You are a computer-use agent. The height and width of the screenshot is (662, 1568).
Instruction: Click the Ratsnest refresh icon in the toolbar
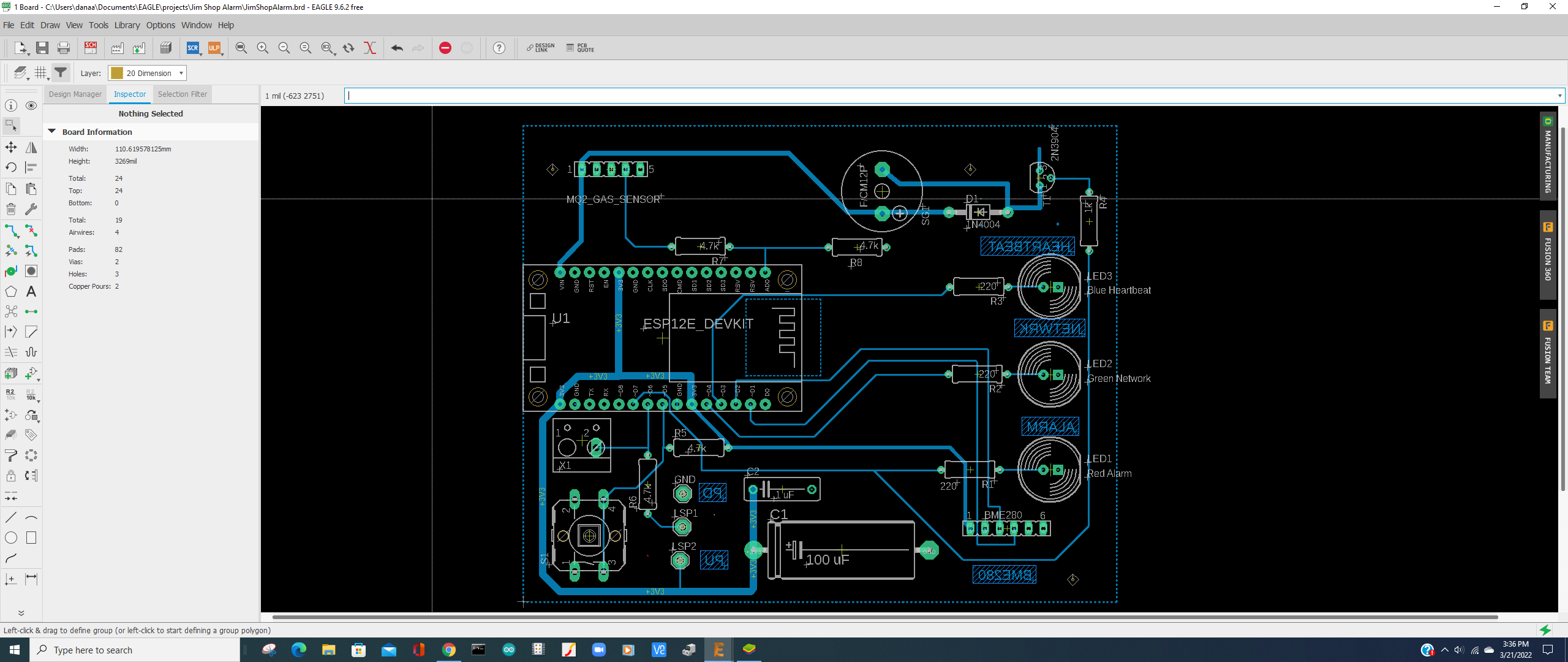[x=349, y=48]
